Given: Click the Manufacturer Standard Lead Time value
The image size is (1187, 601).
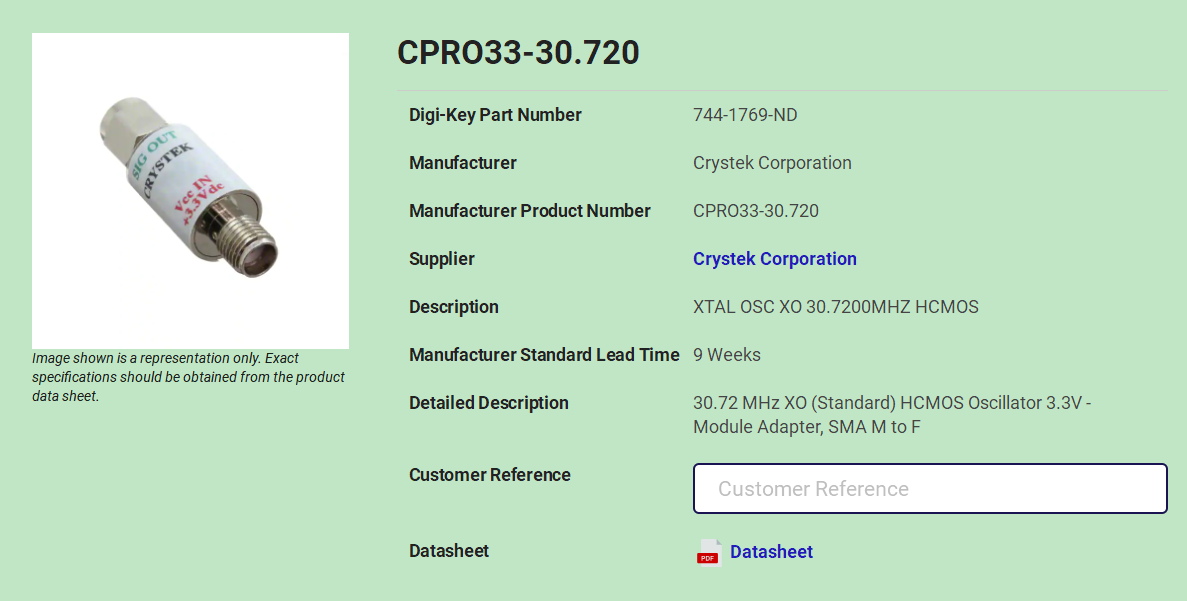Looking at the screenshot, I should (726, 354).
